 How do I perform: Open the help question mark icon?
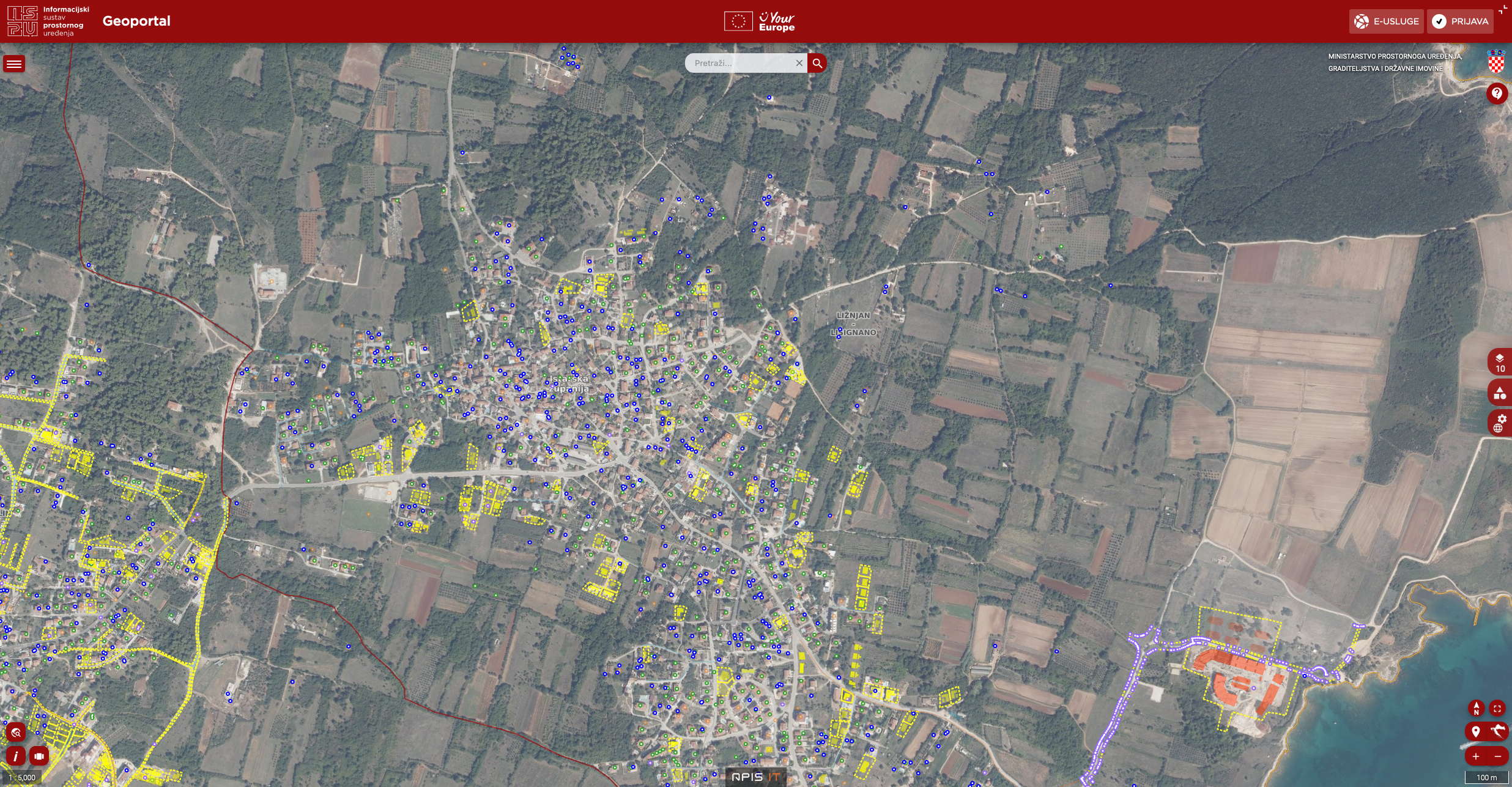click(x=1496, y=94)
